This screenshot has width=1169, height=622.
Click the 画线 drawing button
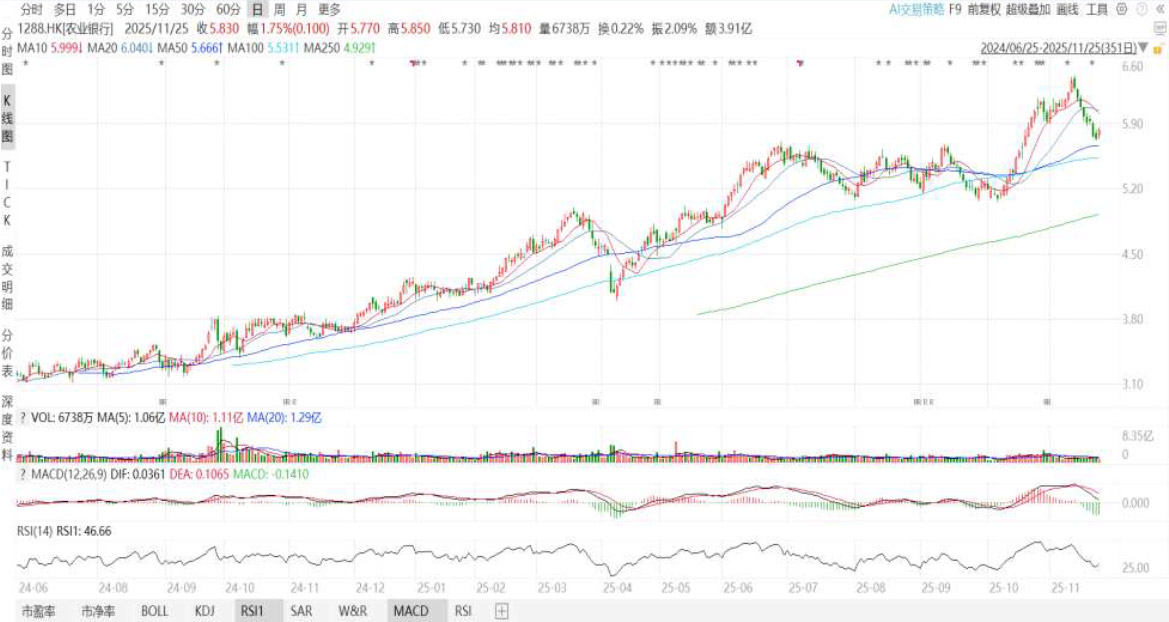tap(1067, 9)
